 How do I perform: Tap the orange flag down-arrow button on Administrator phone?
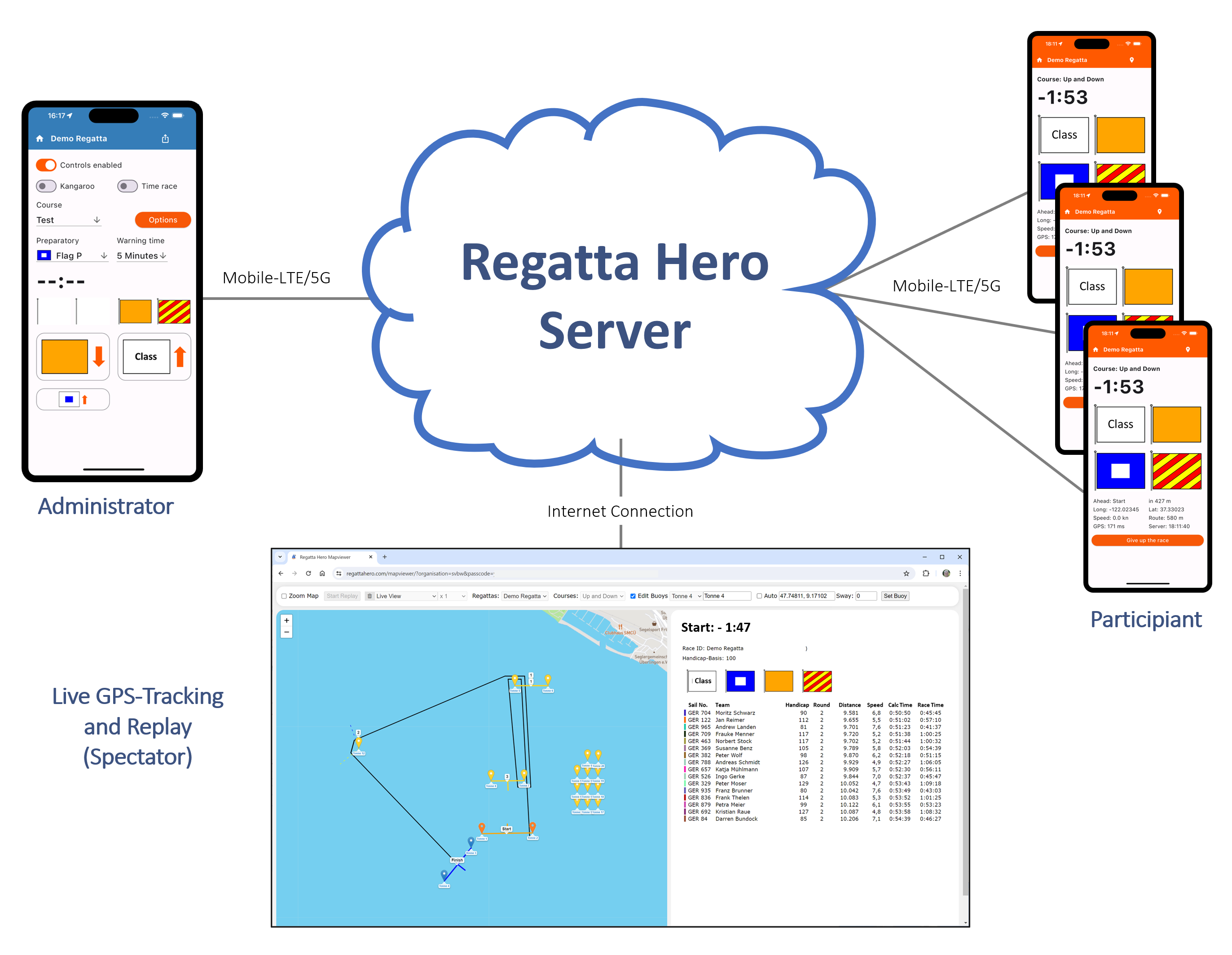(x=73, y=356)
